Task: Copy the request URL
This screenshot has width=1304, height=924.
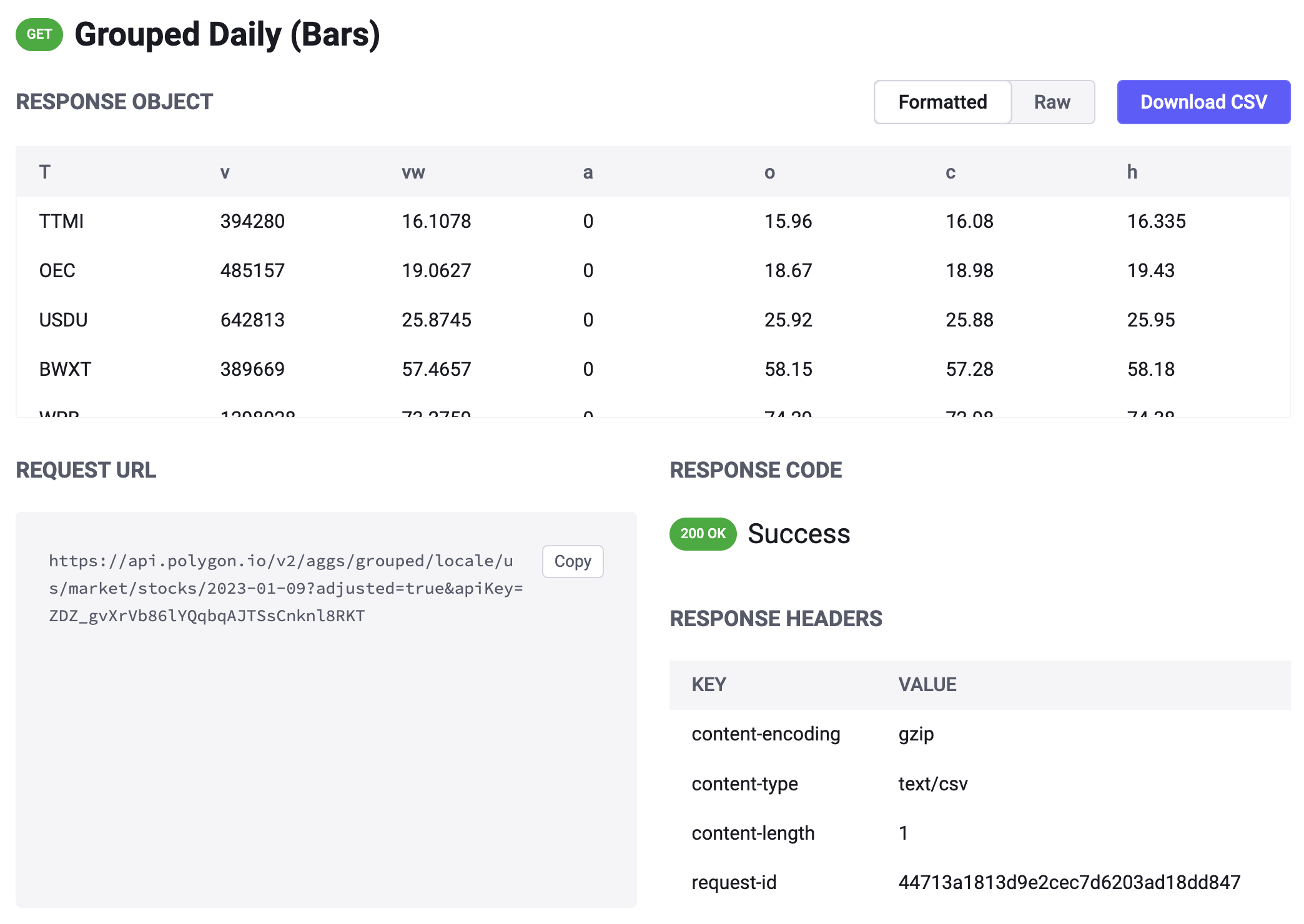Action: [571, 561]
